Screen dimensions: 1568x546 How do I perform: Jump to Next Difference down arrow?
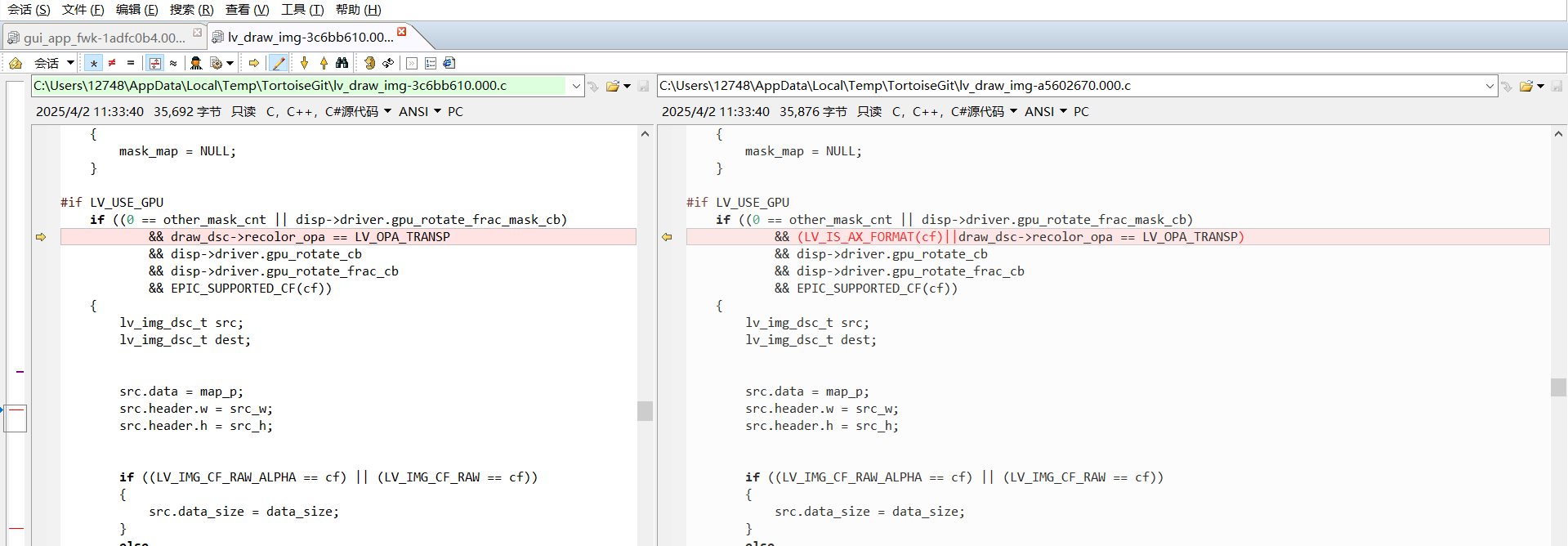[305, 63]
